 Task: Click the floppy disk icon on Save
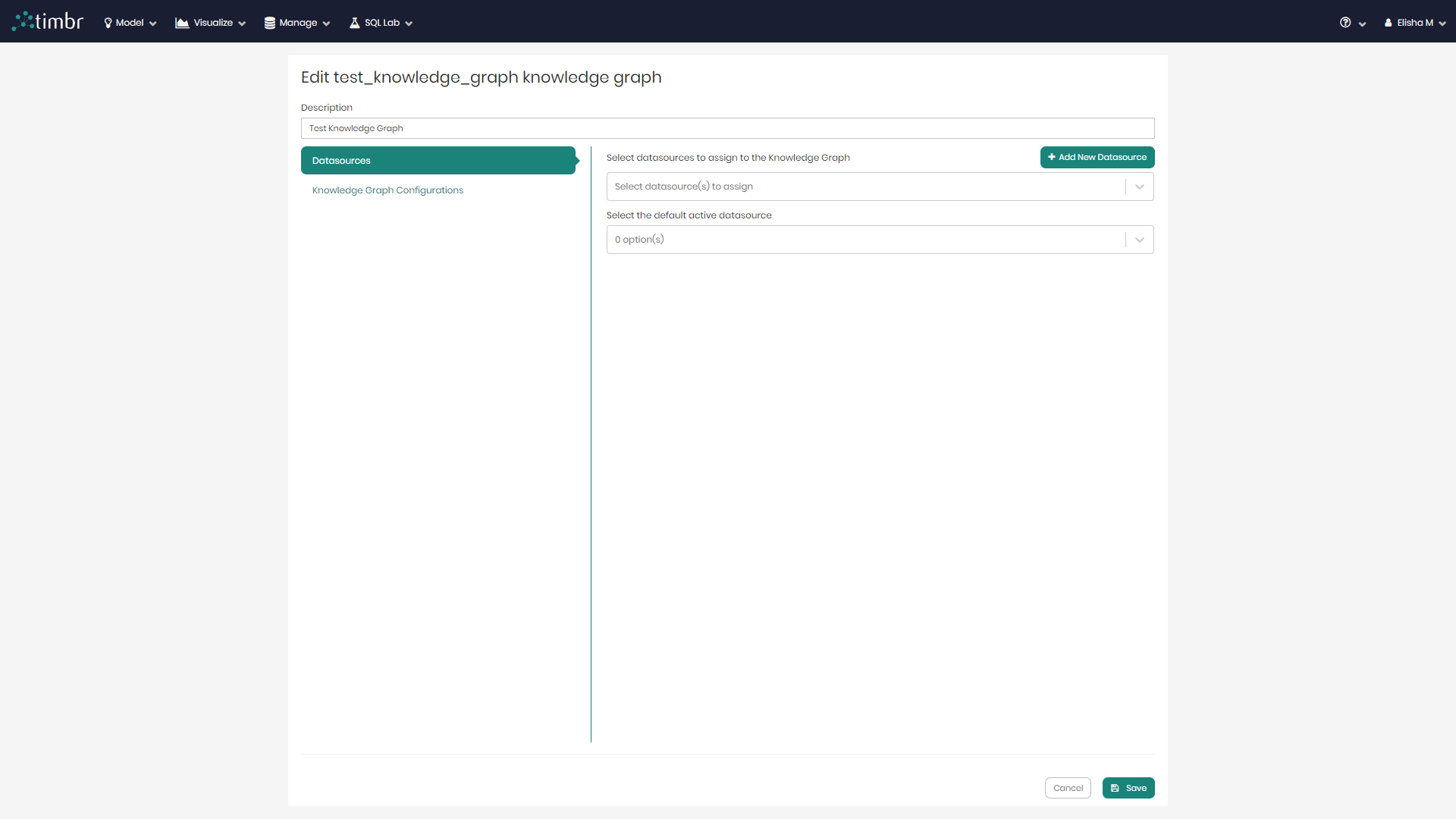1115,788
